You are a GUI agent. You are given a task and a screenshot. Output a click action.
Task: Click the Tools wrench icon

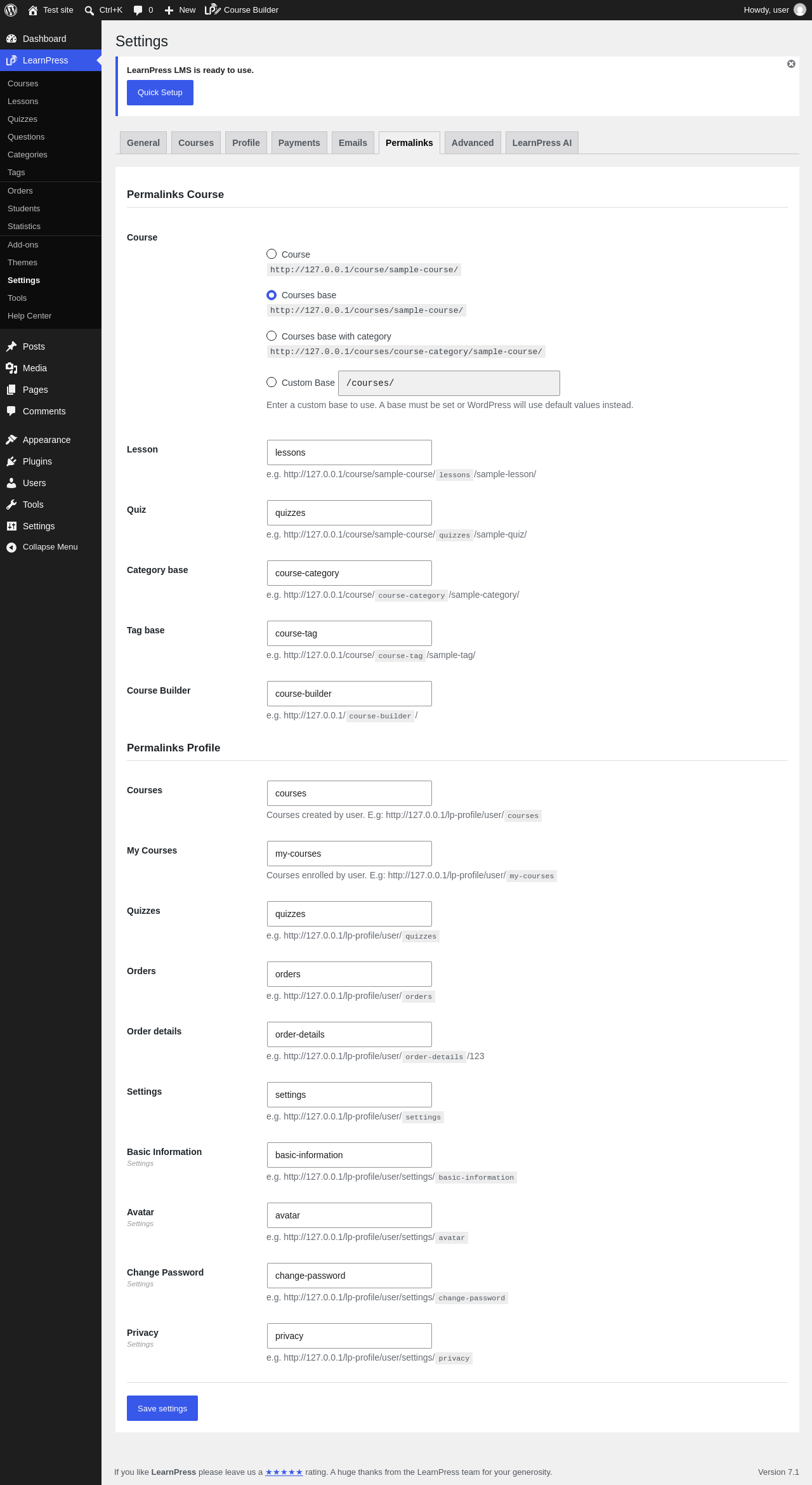click(11, 505)
